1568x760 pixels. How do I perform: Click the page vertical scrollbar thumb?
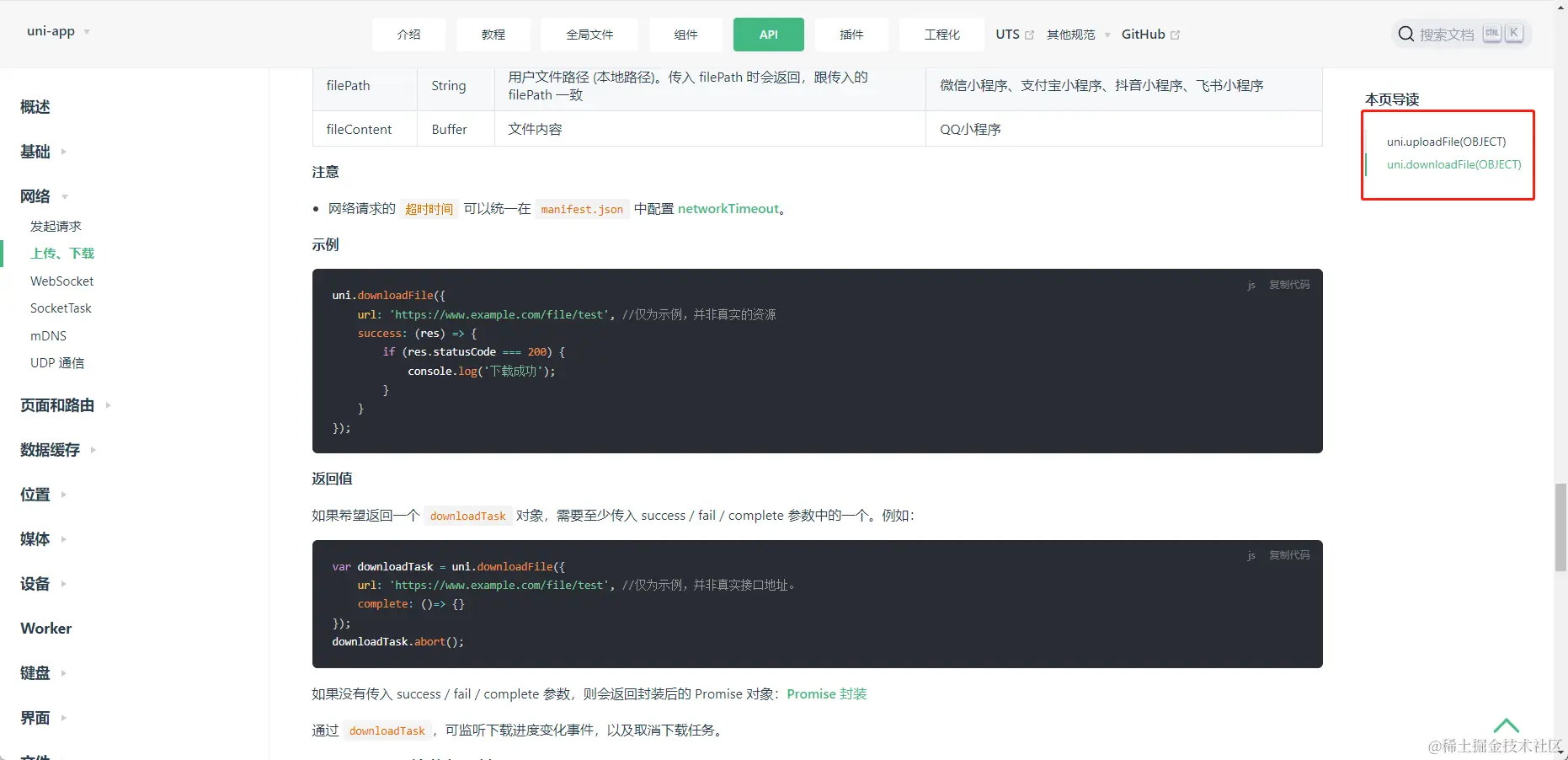[1560, 527]
